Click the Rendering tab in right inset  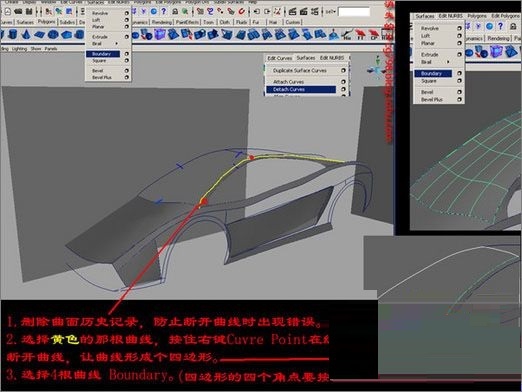[x=499, y=39]
